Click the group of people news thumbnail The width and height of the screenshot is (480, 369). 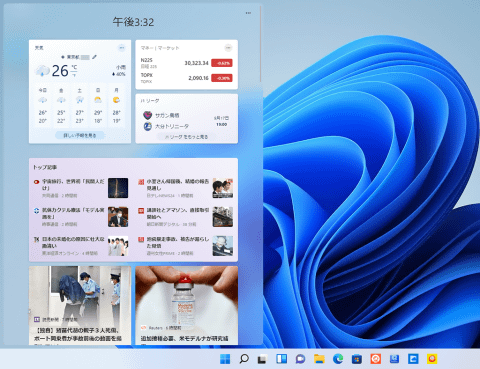tap(118, 246)
